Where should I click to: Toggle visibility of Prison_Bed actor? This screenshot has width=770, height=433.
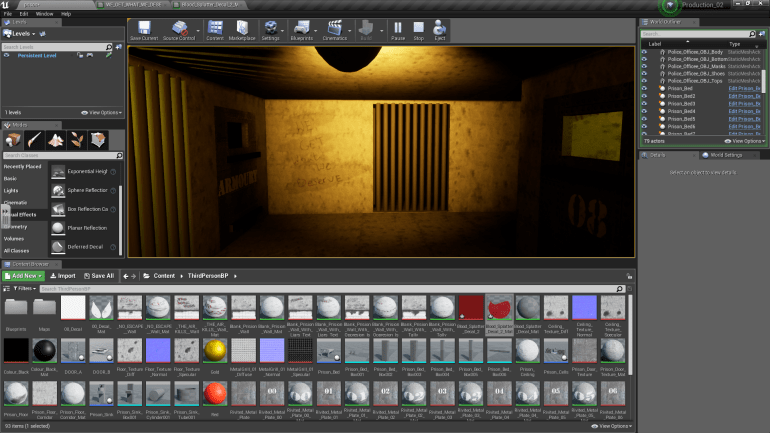pyautogui.click(x=644, y=88)
